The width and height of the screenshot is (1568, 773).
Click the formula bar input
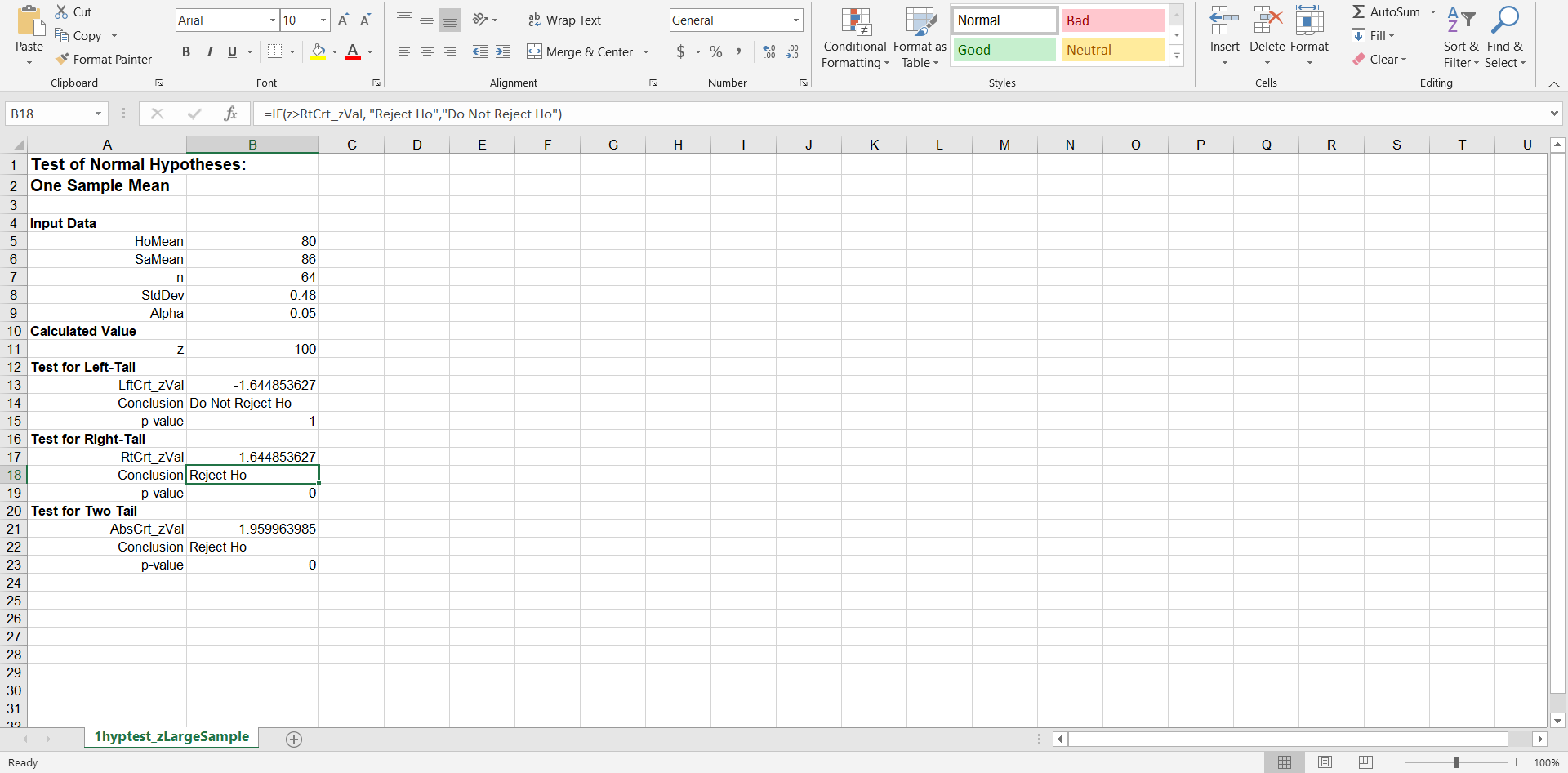click(898, 114)
